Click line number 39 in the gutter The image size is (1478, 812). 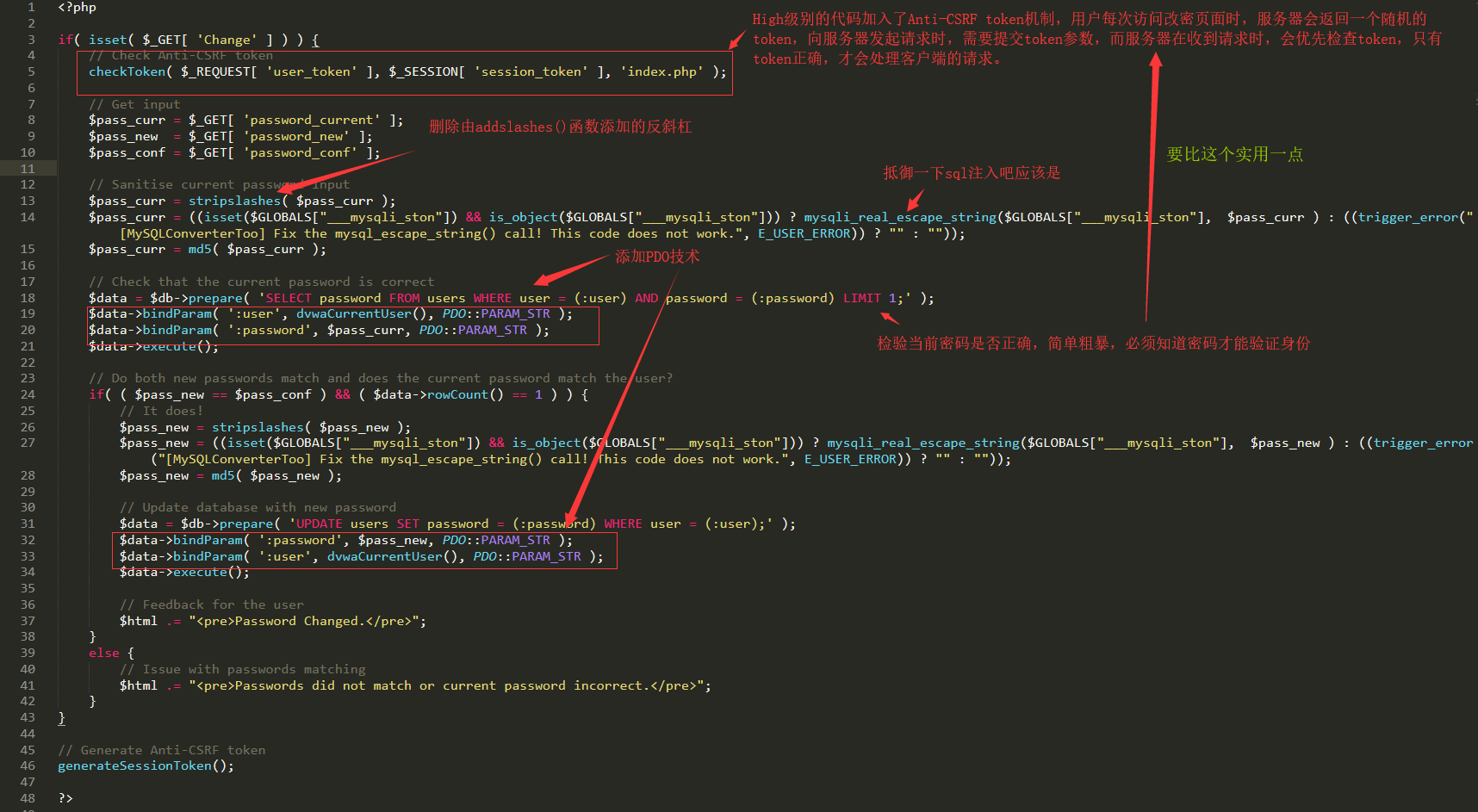point(28,653)
